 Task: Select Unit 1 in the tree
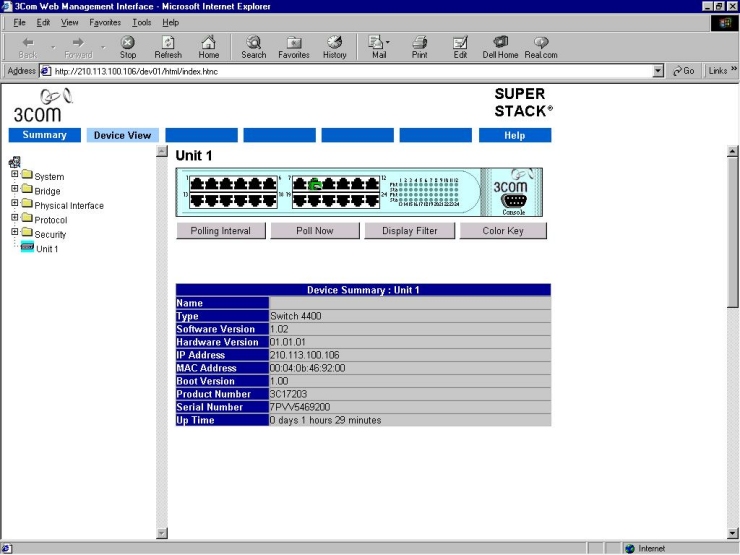click(46, 249)
